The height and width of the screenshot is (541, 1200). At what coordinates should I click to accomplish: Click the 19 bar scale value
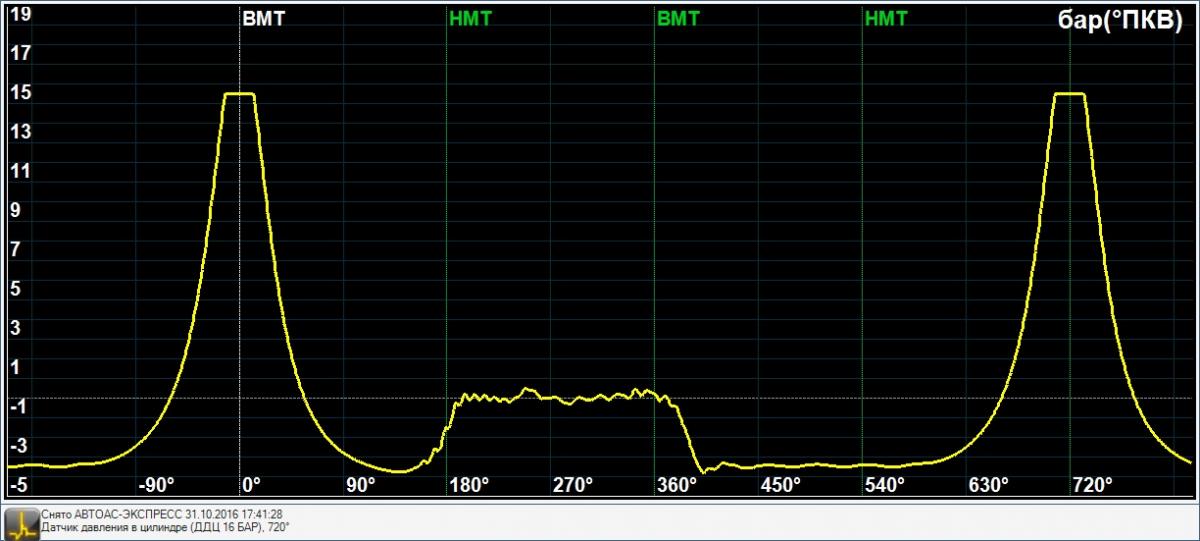point(20,15)
